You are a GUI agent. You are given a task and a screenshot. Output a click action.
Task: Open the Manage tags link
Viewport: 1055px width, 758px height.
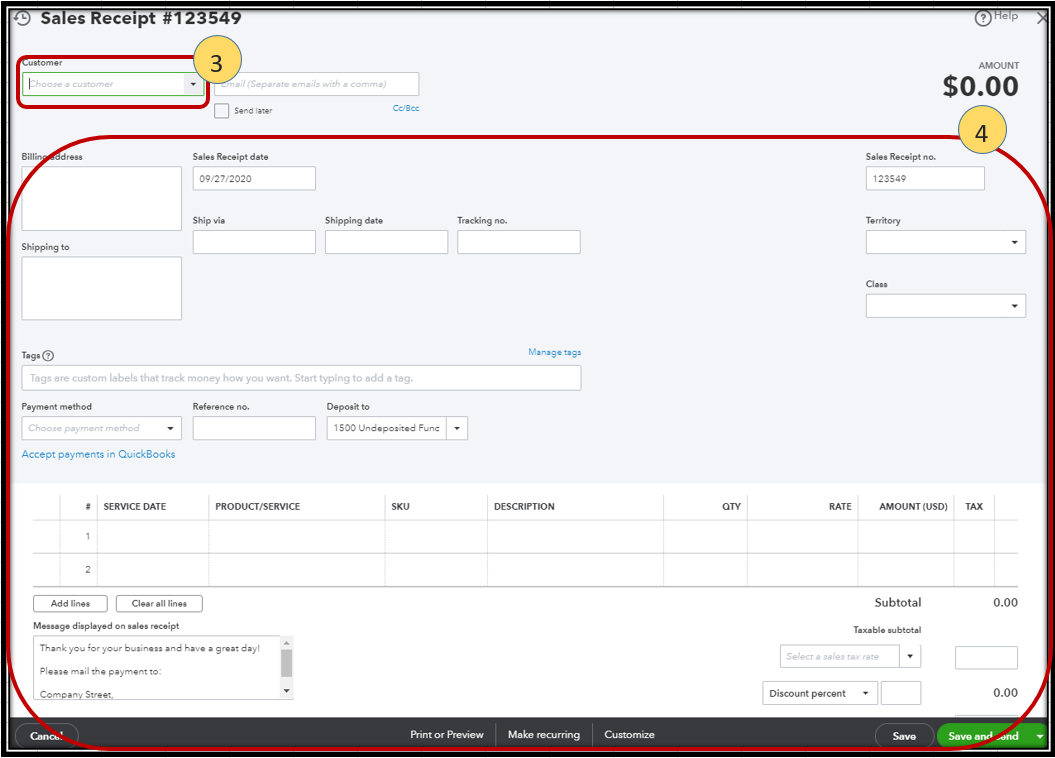click(x=554, y=352)
